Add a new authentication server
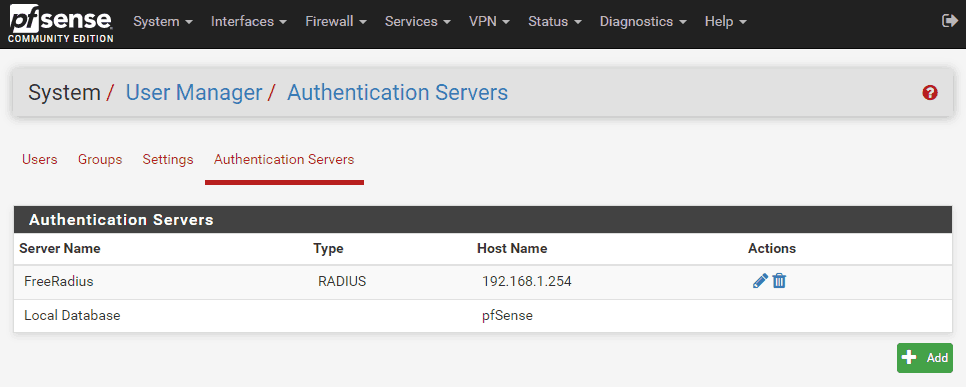Screen dimensions: 966x387 pos(925,358)
